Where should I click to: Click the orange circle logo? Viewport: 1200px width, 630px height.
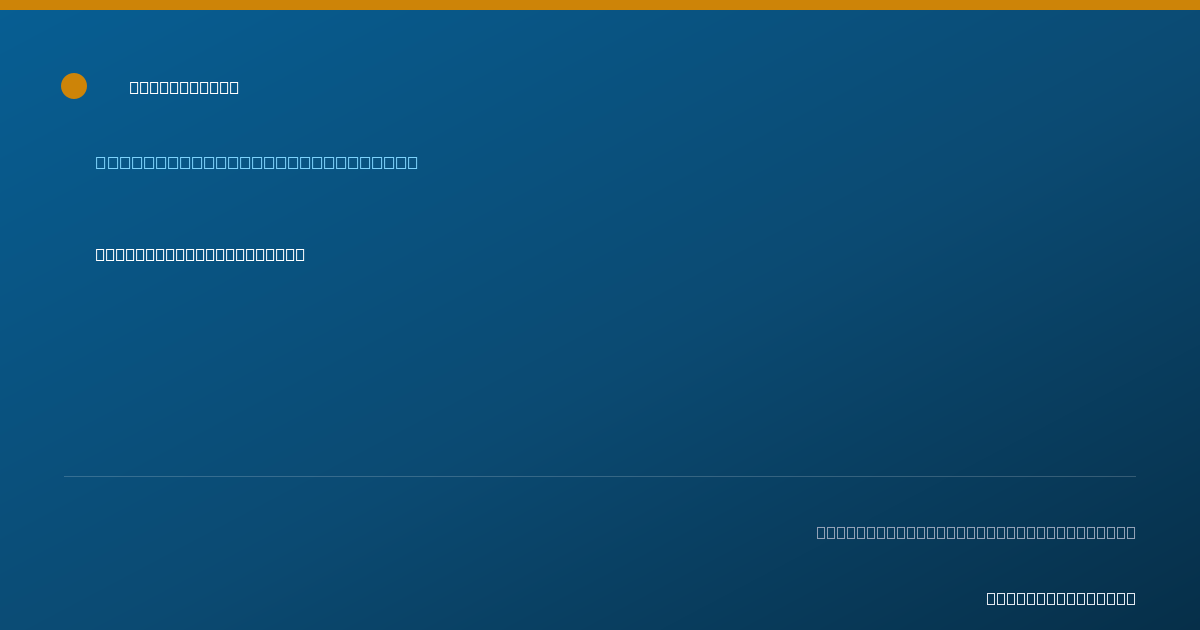coord(74,86)
